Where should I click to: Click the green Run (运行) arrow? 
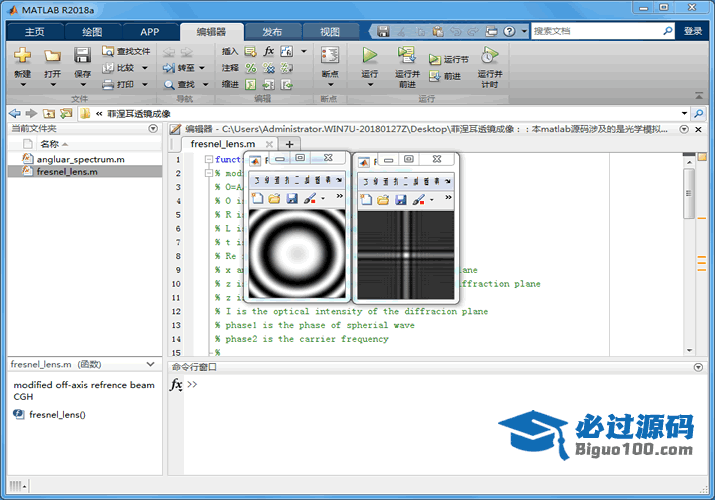pos(369,55)
